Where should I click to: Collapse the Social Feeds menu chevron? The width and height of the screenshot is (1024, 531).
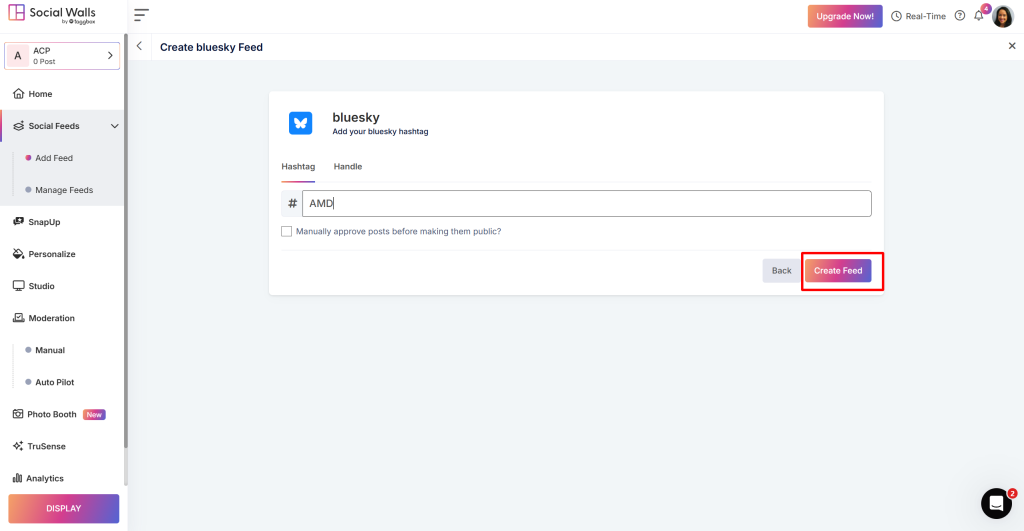click(114, 126)
